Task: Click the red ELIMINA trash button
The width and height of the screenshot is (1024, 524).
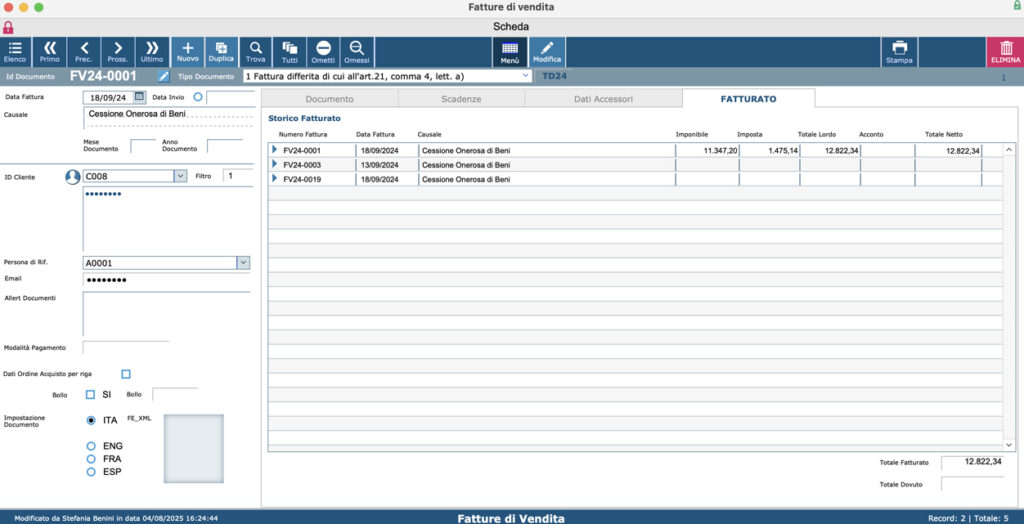Action: point(1006,52)
